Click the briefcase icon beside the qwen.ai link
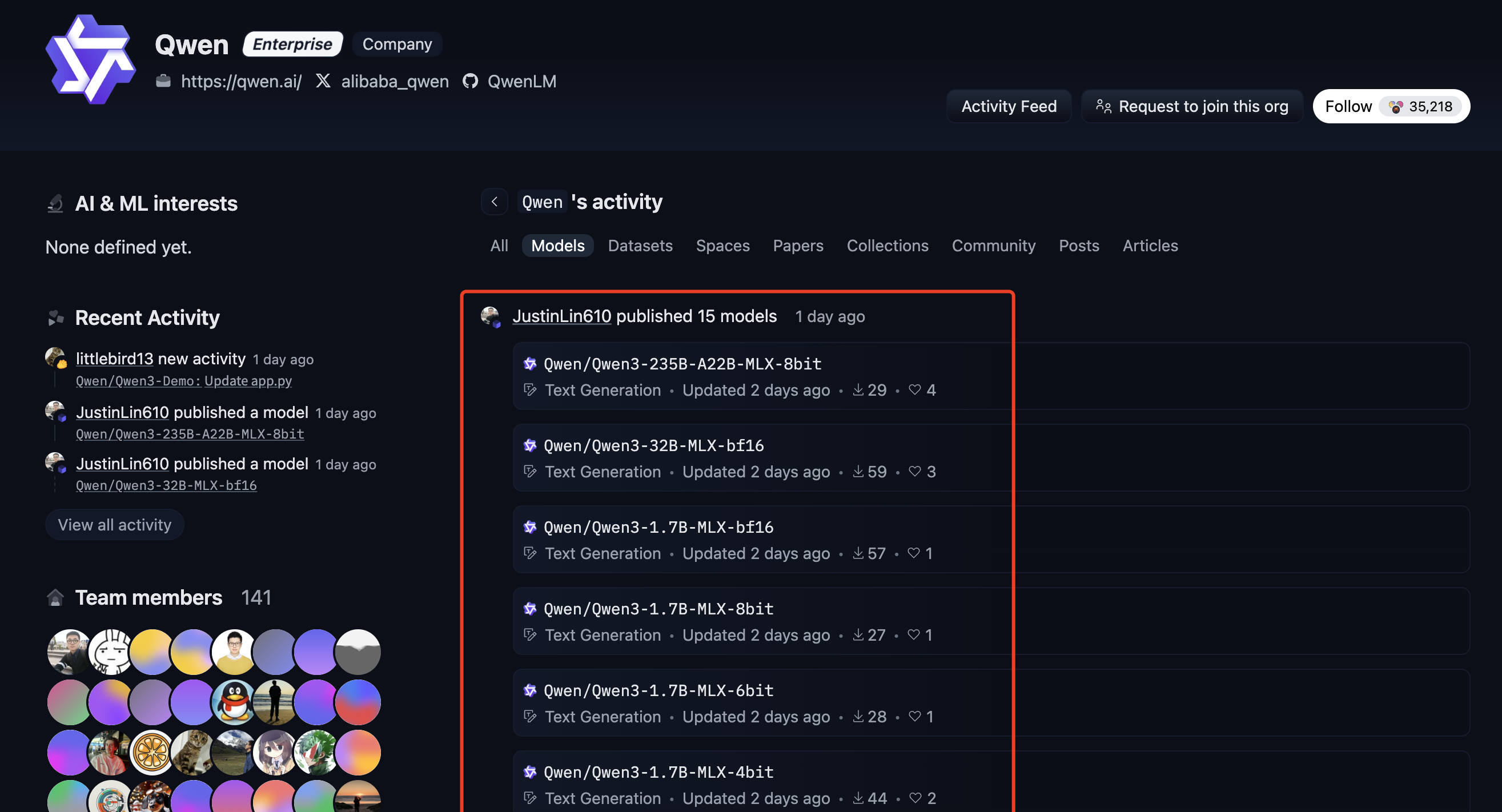The image size is (1502, 812). pyautogui.click(x=163, y=81)
